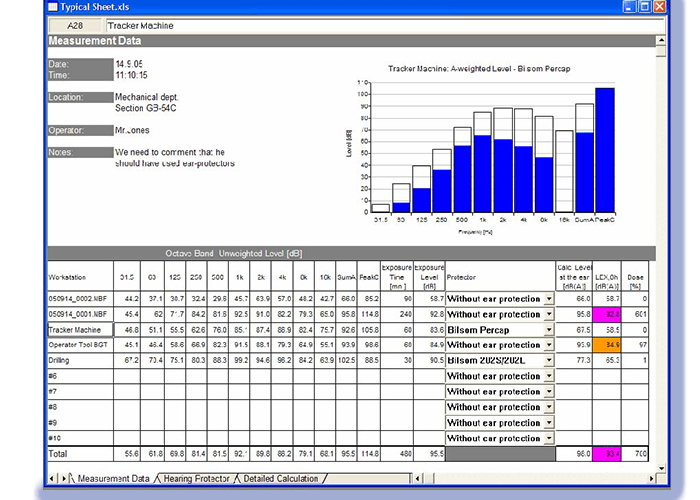Expand Bilsom Percap protector dropdown
The height and width of the screenshot is (500, 700).
pos(549,330)
